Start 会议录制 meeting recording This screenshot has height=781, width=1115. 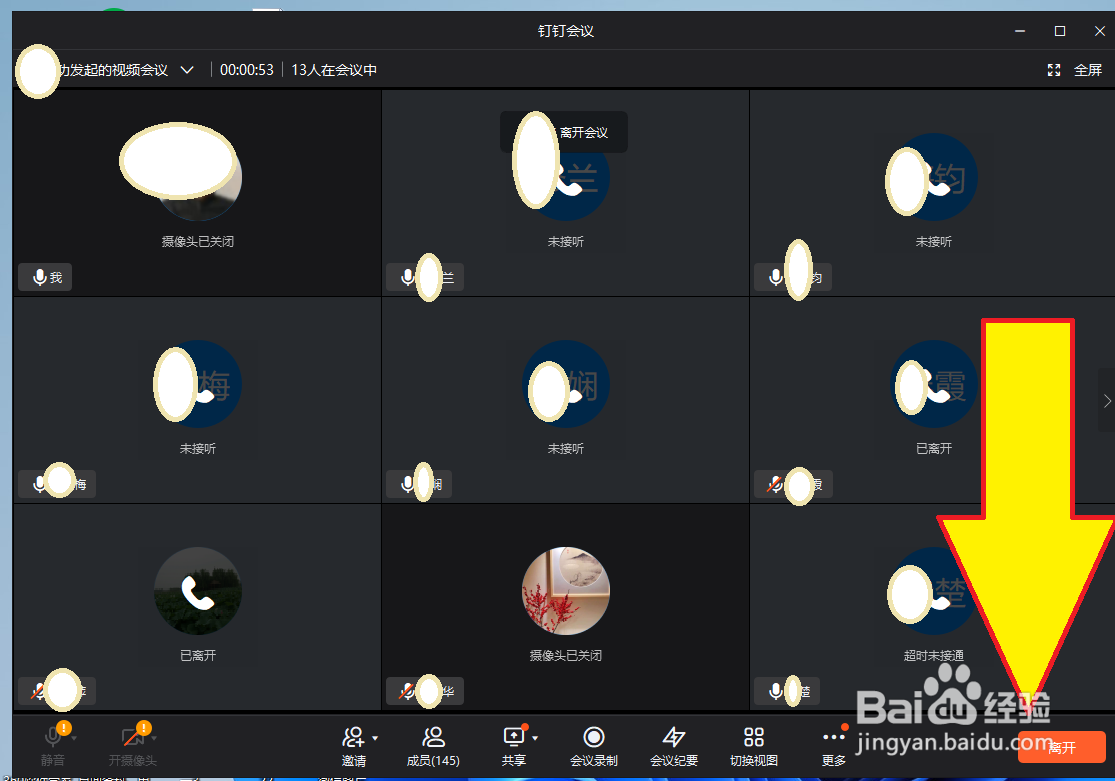click(x=594, y=746)
